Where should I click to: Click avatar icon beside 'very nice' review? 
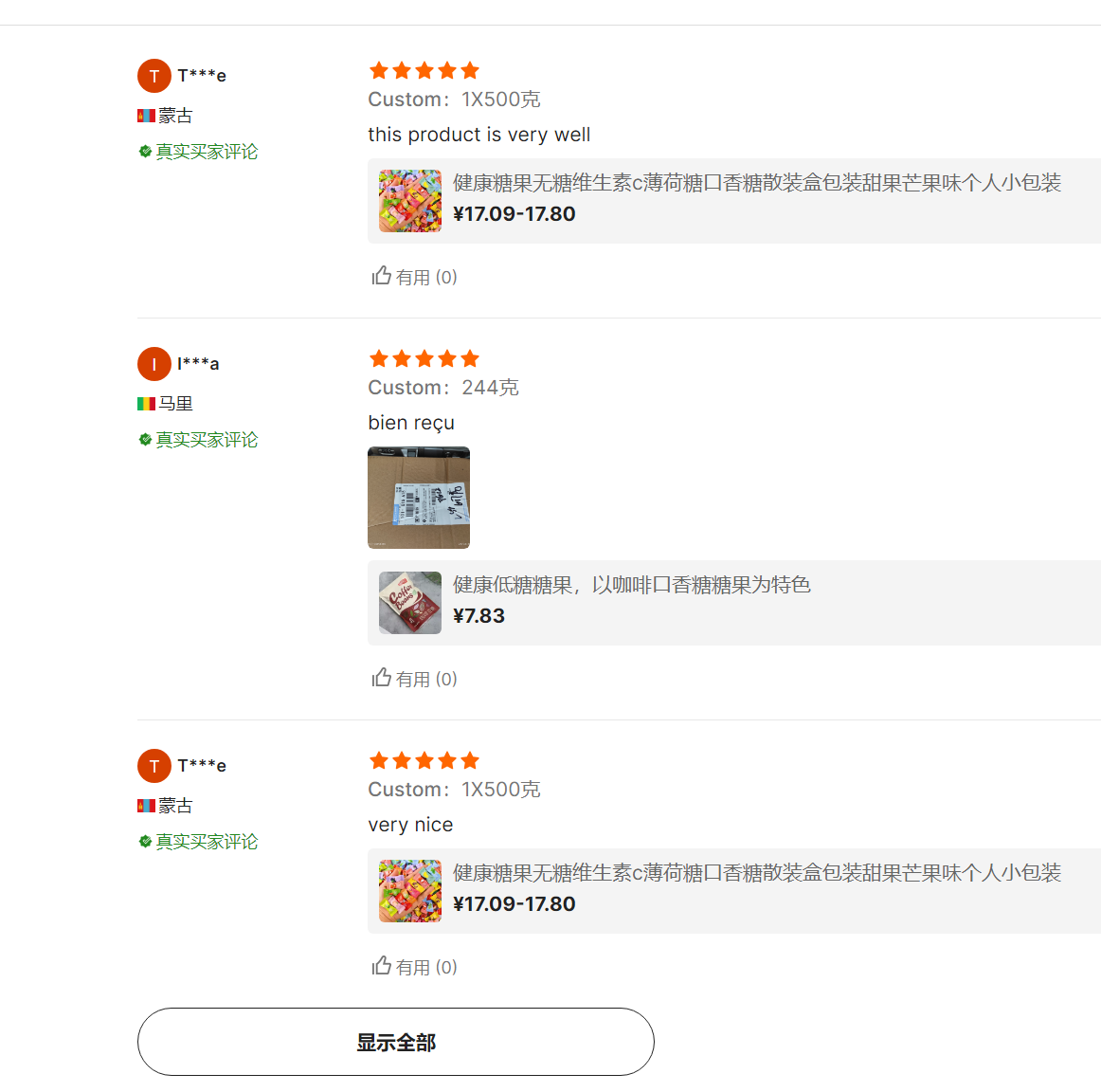(154, 766)
